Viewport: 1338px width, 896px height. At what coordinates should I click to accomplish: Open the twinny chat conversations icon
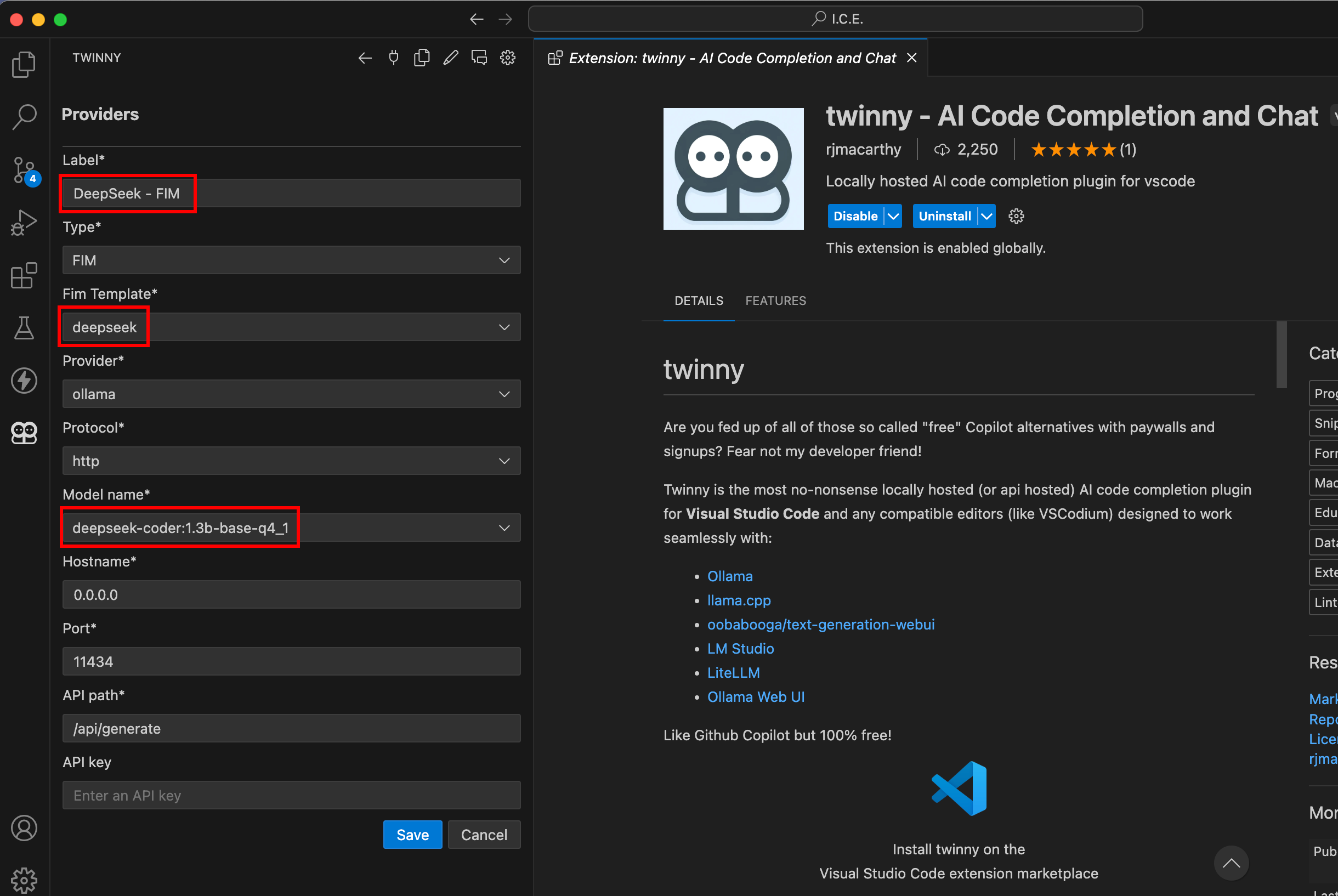coord(479,57)
